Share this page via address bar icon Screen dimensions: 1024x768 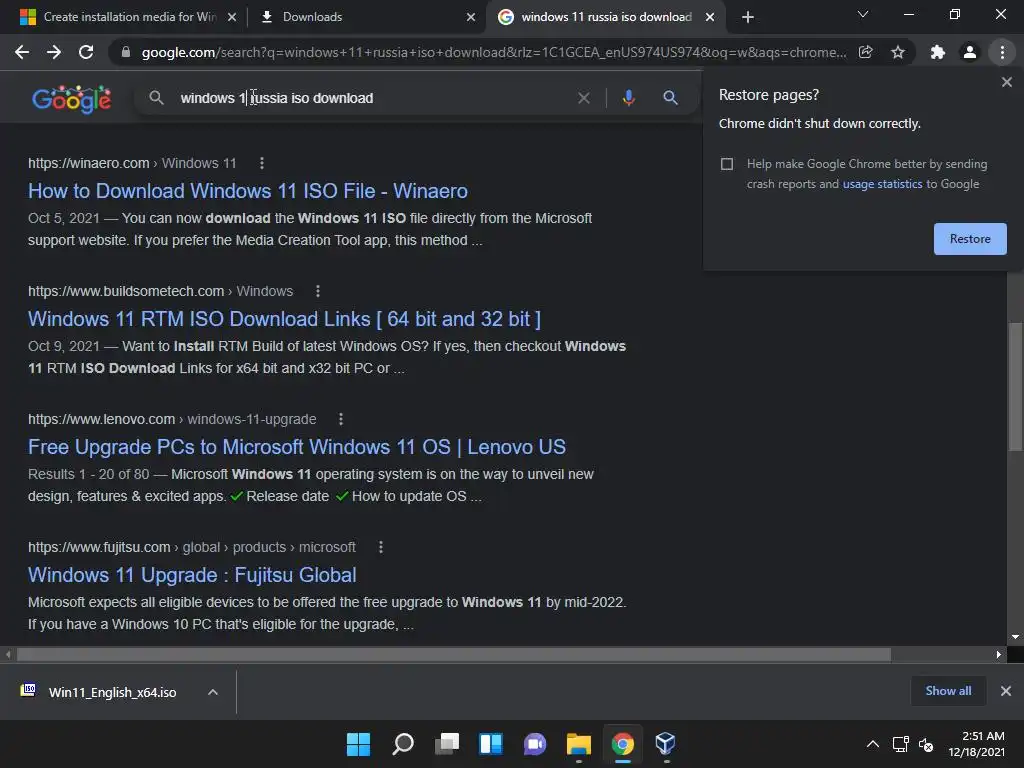[x=865, y=52]
